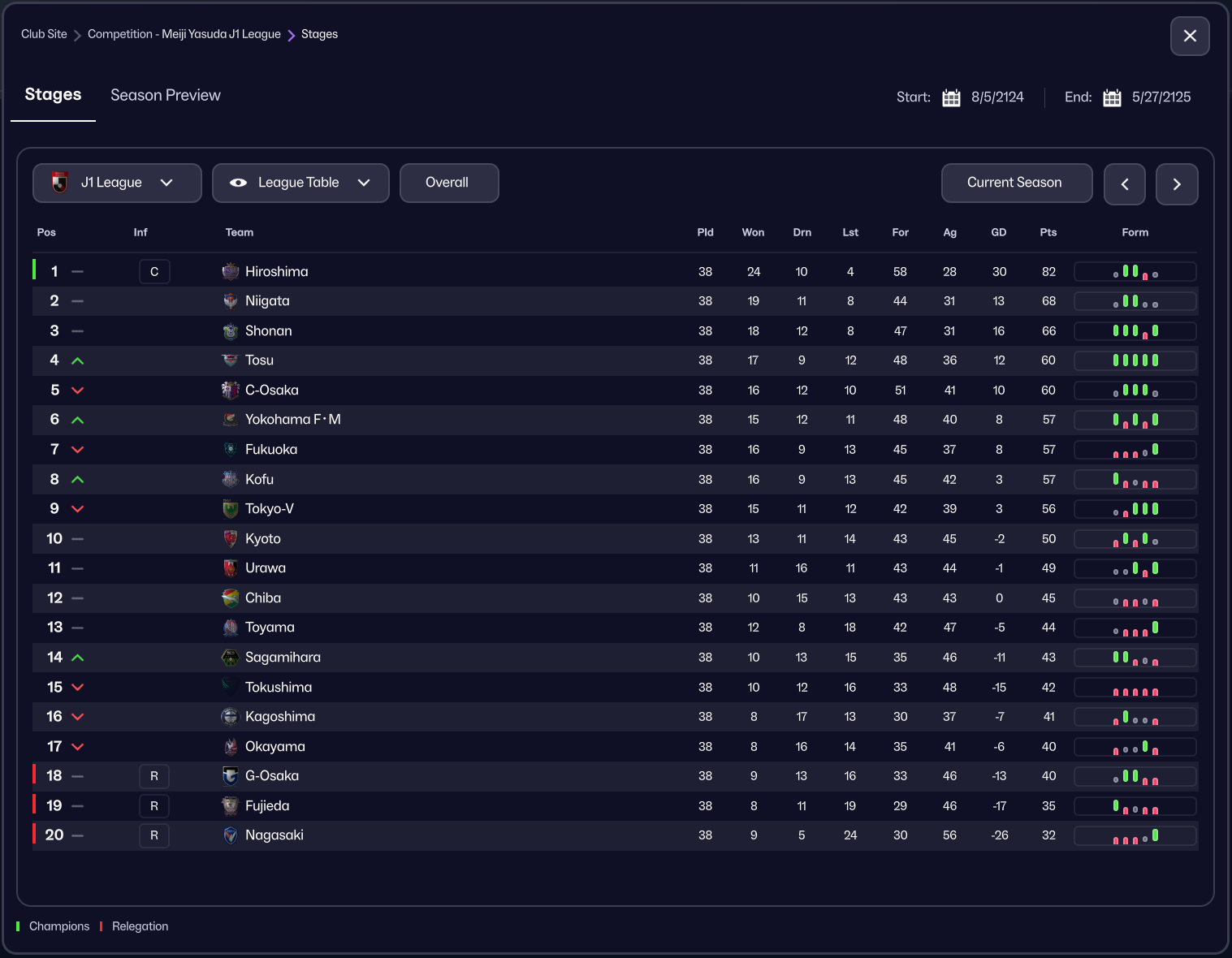Select the Stages tab
Screen dimensions: 1232x958
point(53,95)
